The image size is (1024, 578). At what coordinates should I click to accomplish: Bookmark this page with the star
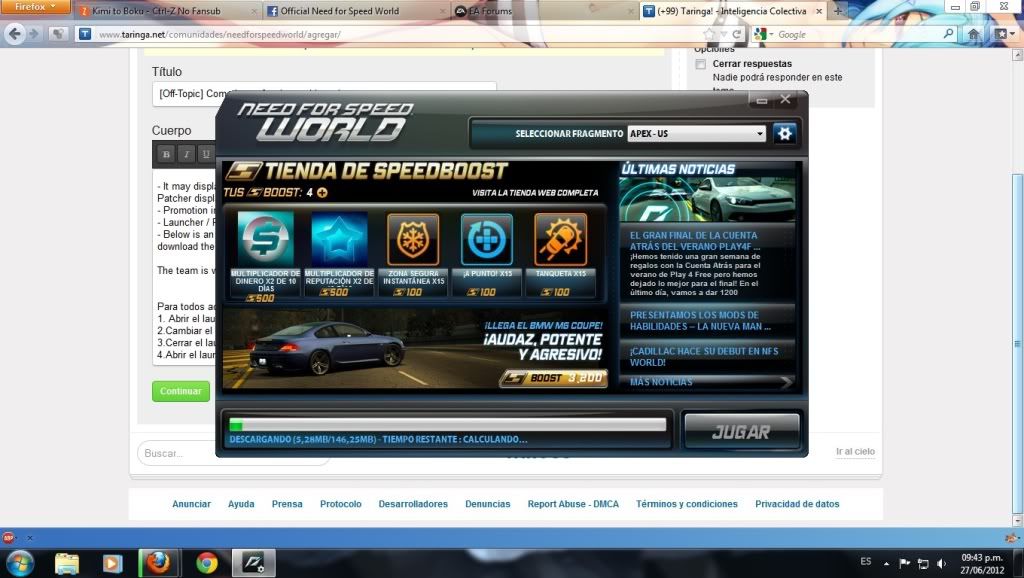(709, 34)
